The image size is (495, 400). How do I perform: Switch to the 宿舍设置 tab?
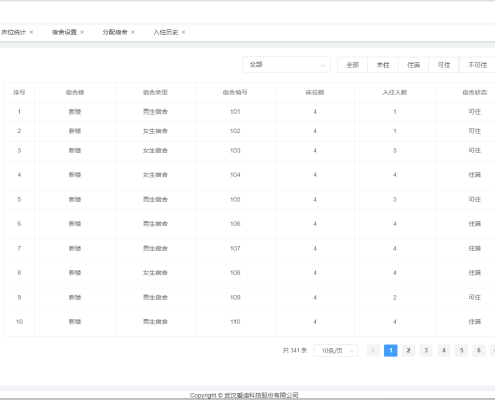pyautogui.click(x=64, y=32)
